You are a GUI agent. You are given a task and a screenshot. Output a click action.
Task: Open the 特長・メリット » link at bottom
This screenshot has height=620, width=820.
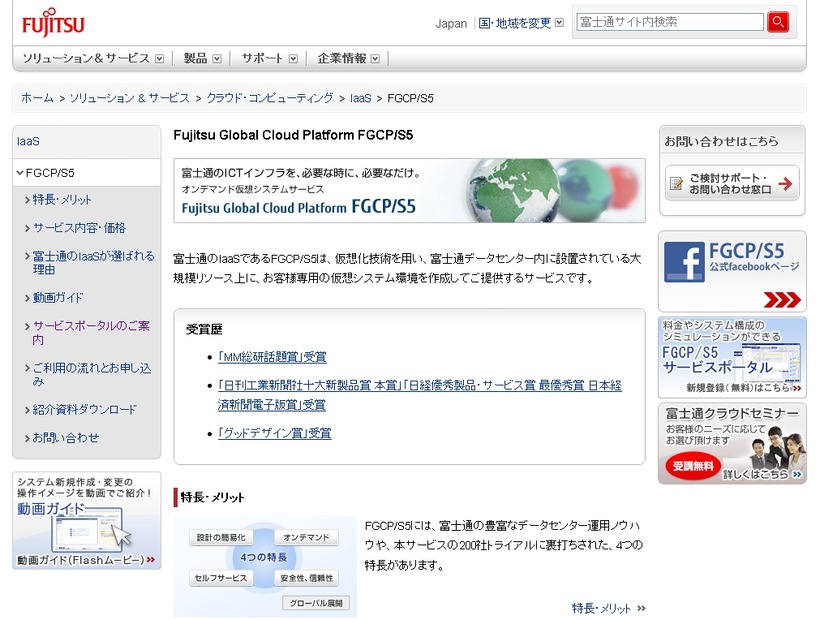[x=609, y=608]
